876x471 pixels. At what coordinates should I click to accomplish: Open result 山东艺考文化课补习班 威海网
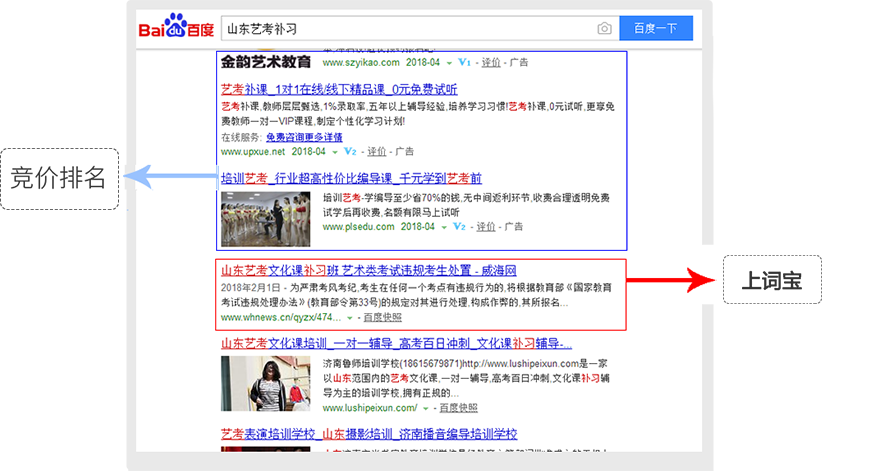coord(369,270)
